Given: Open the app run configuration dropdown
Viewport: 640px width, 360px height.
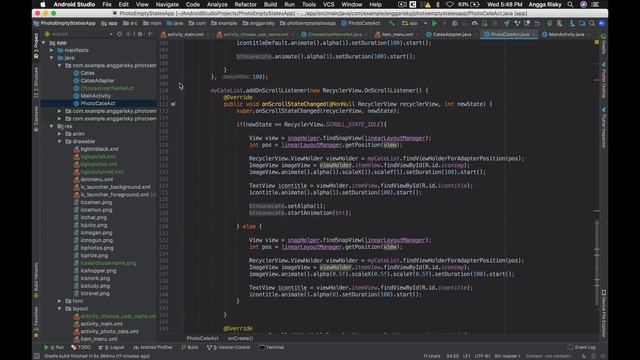Looking at the screenshot, I should 415,24.
